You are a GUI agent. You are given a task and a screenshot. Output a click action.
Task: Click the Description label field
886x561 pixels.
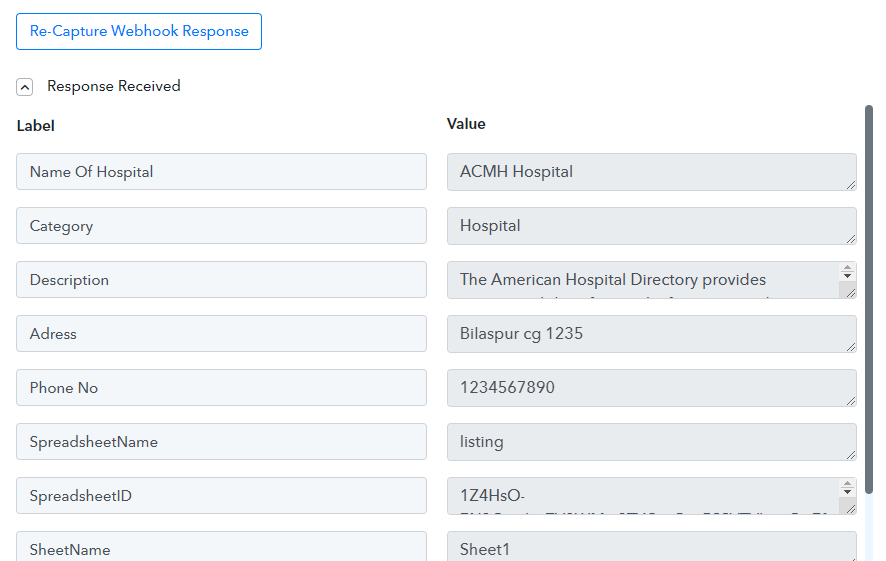tap(222, 280)
